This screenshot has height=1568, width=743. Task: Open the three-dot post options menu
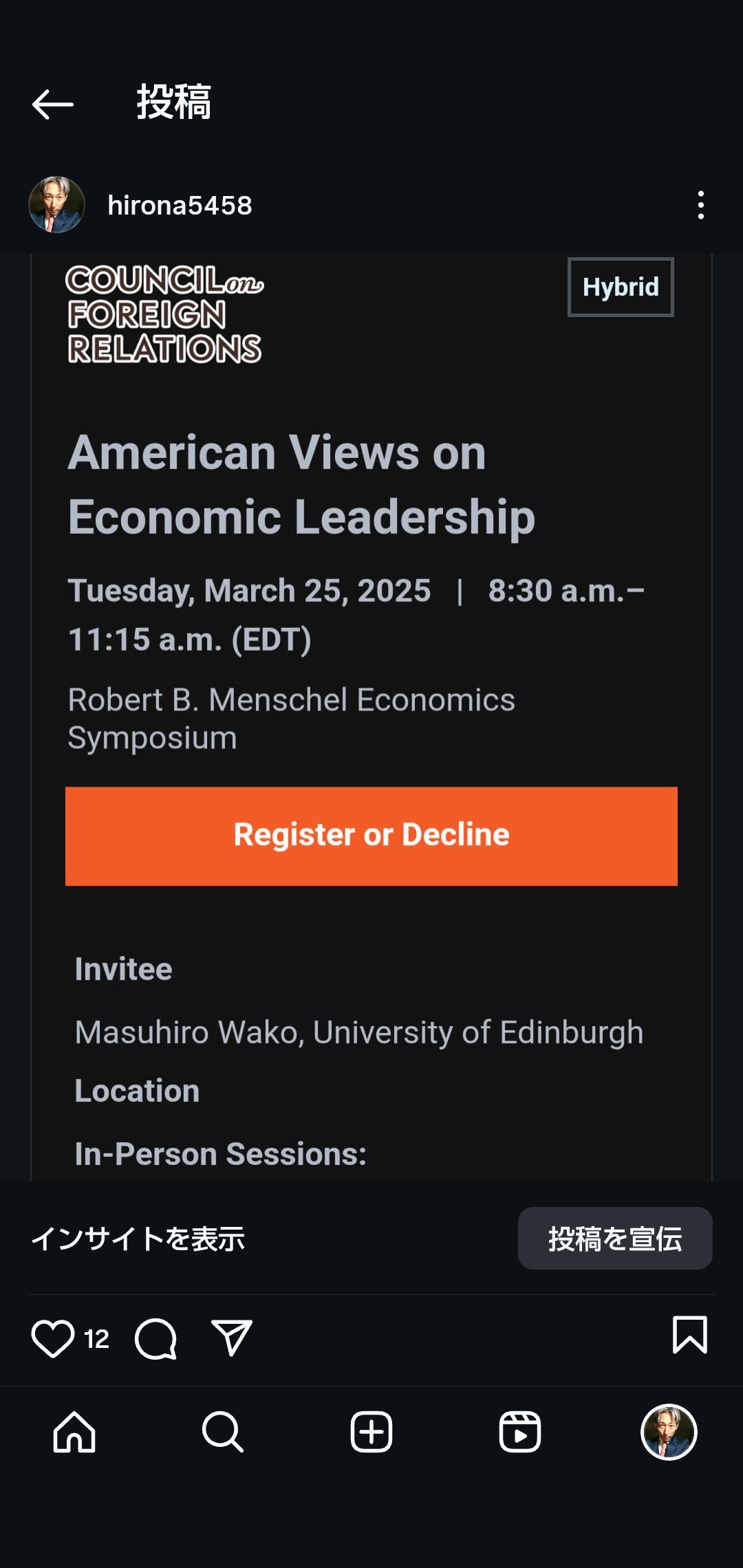700,205
